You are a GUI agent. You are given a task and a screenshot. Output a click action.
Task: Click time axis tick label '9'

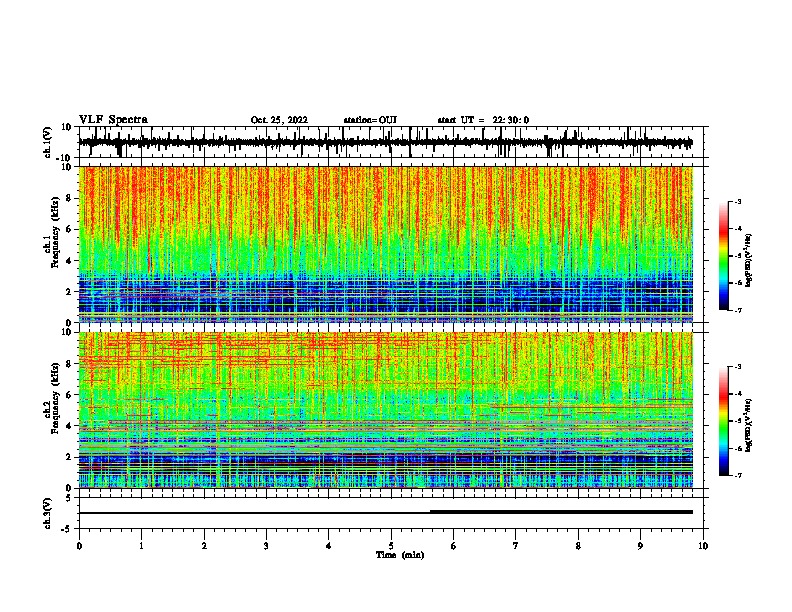tap(640, 546)
